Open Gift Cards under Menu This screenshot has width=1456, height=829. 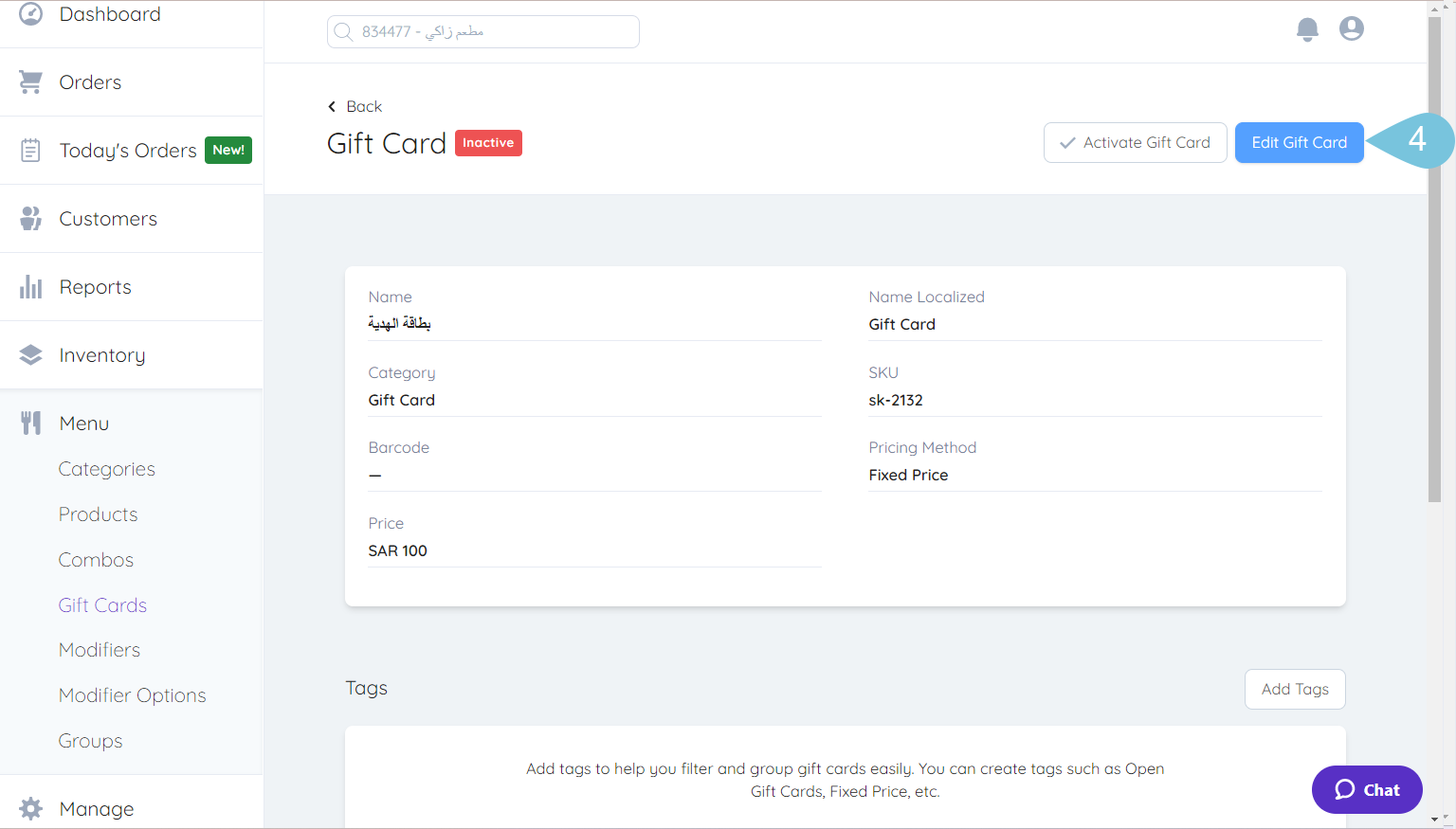pos(102,605)
